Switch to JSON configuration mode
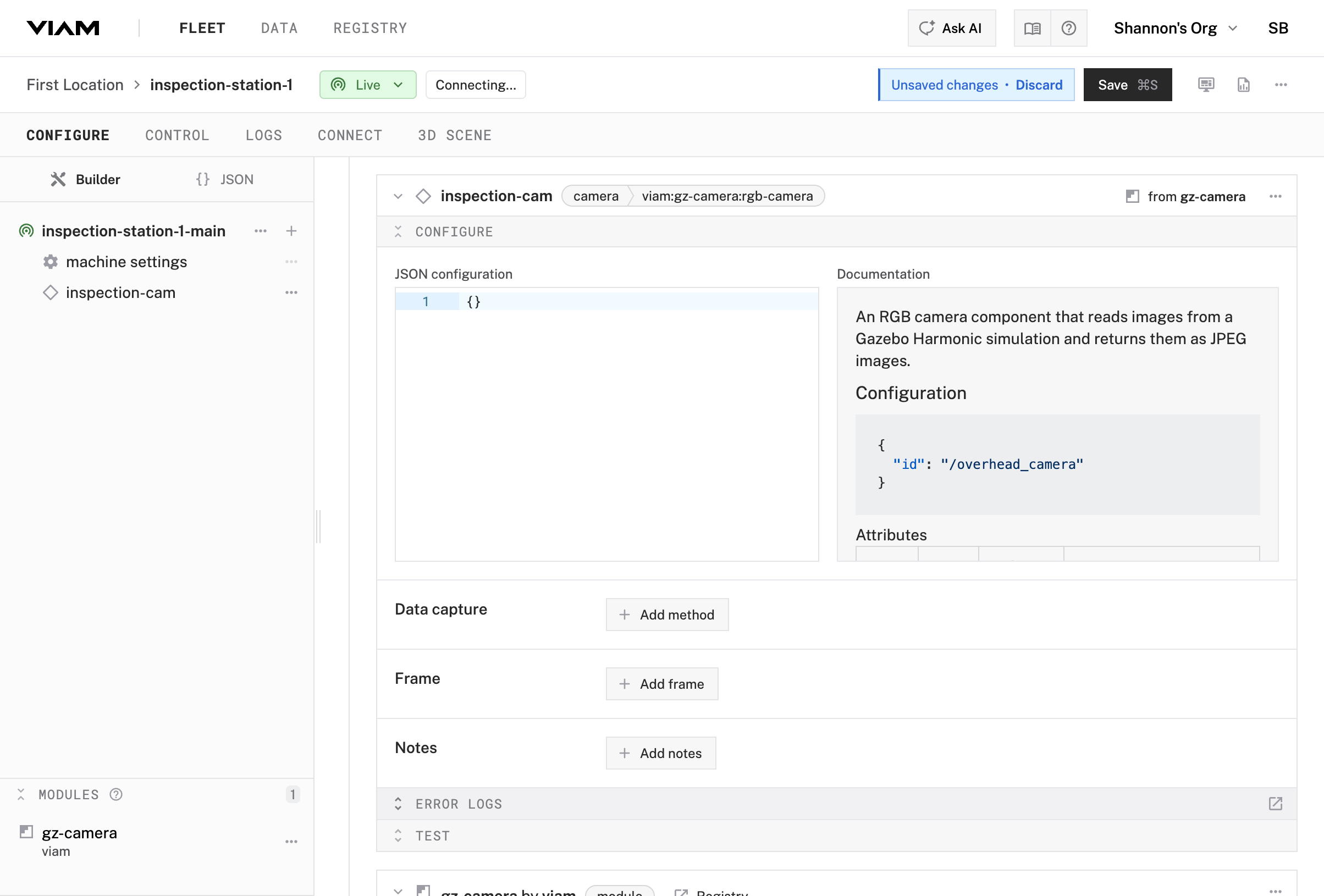 pyautogui.click(x=225, y=179)
